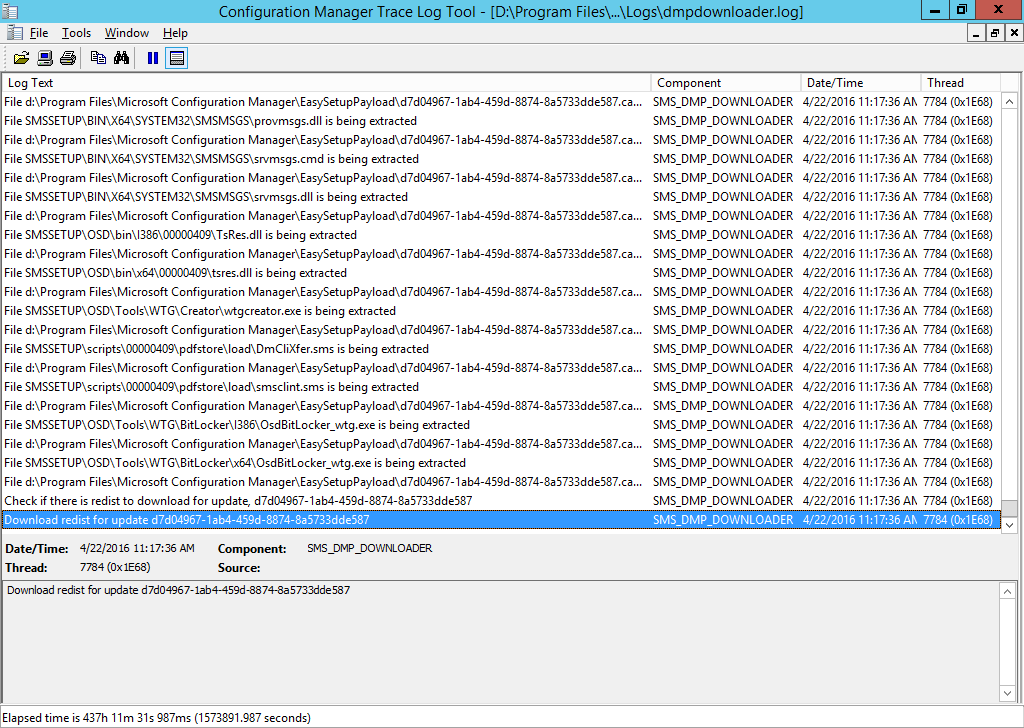Sort by the Date/Time column header
The height and width of the screenshot is (728, 1024).
pyautogui.click(x=861, y=83)
